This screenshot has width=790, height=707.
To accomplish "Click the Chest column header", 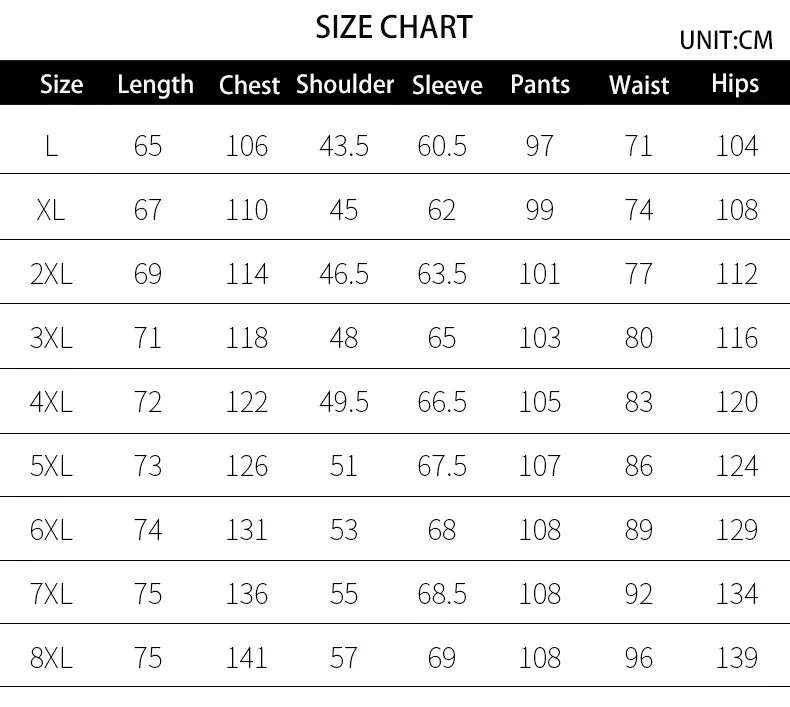I will pos(249,85).
